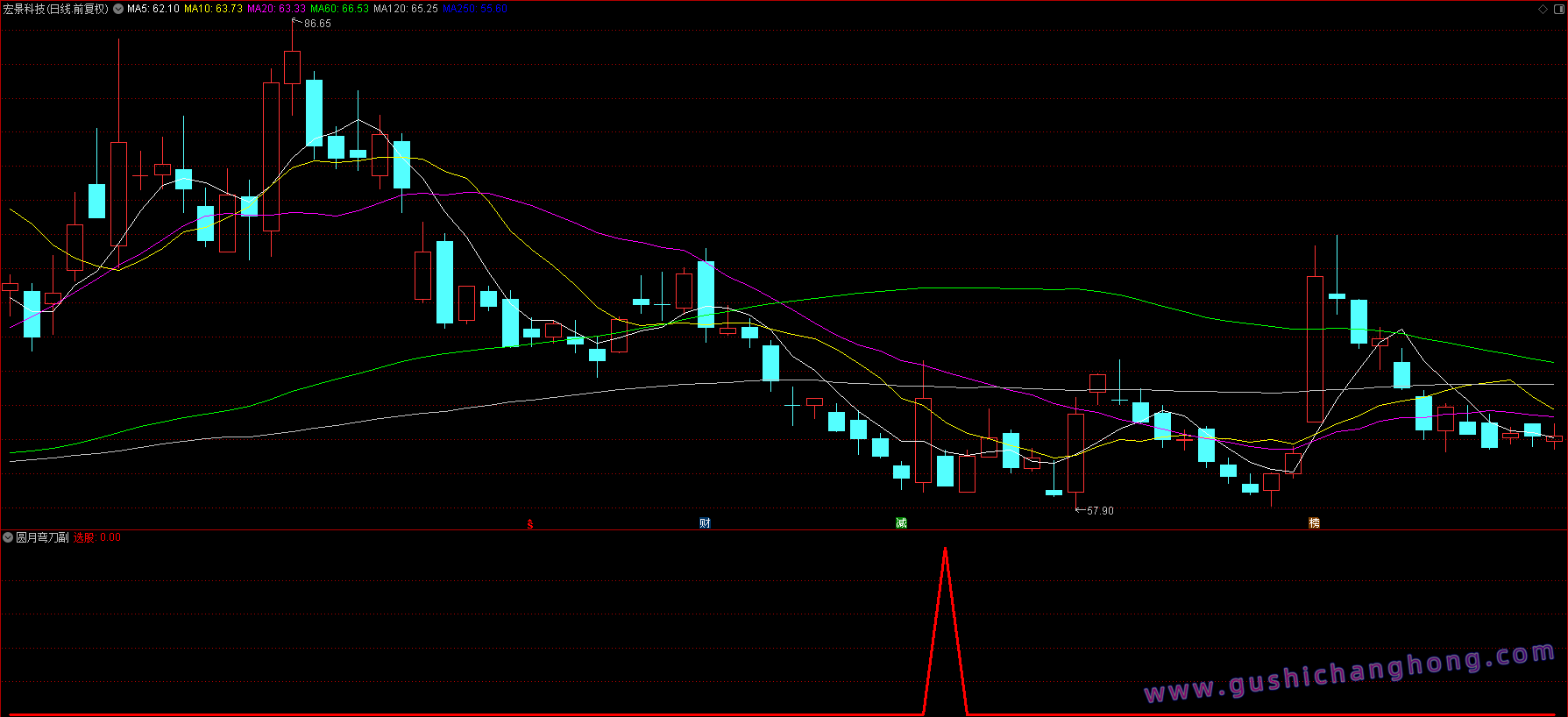Open the www.gushichanghong.com watermark link
Screen dimensions: 1568x717
(1349, 673)
